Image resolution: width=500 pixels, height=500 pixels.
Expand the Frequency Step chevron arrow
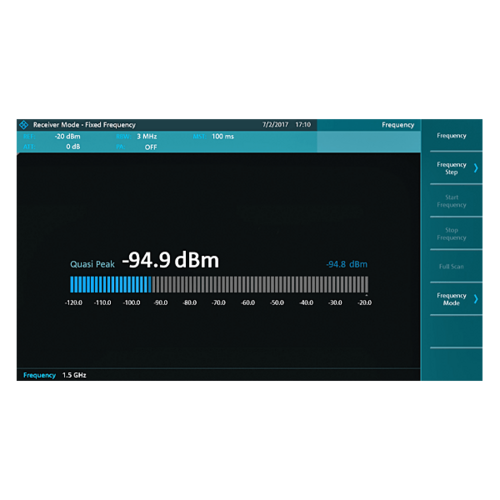[476, 168]
